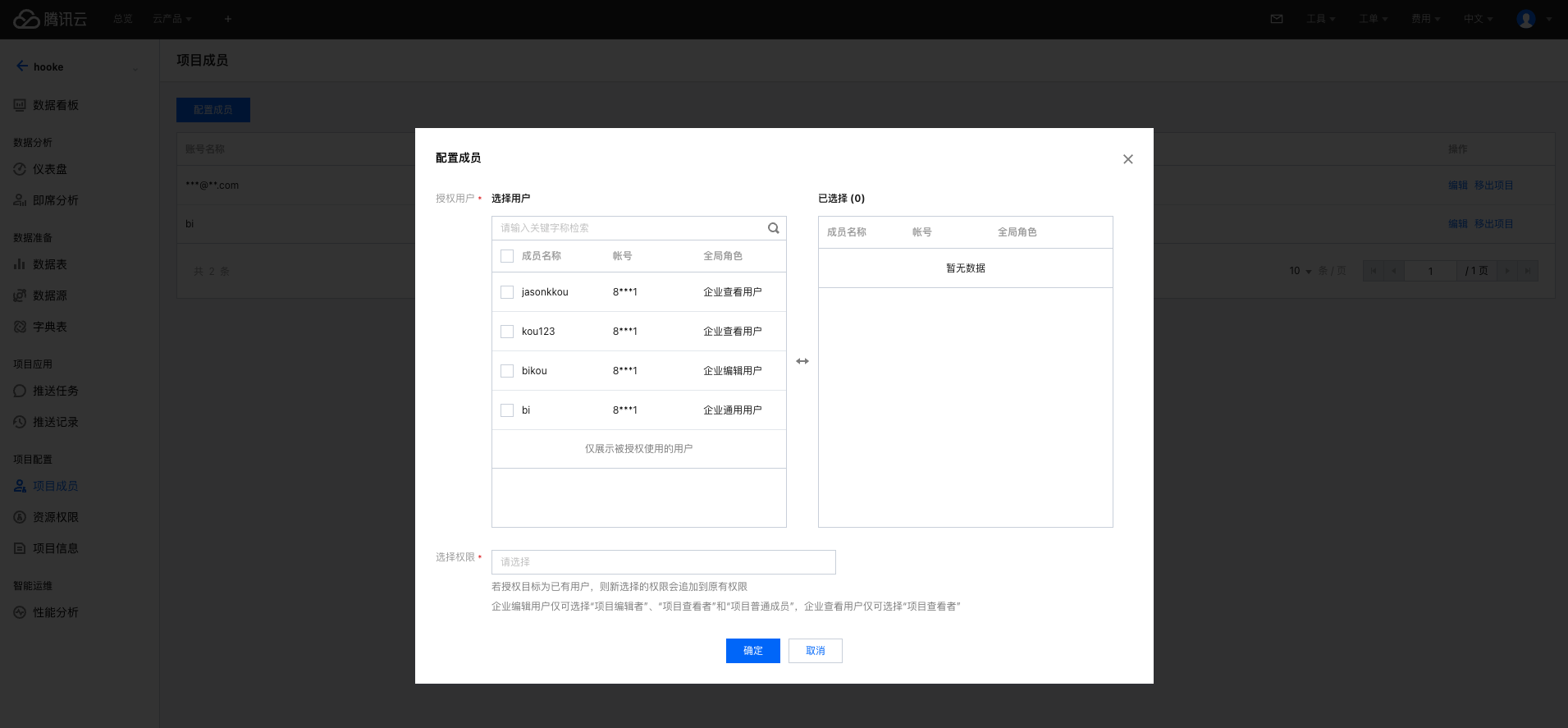Click 编辑 in the ***@**.com row
The height and width of the screenshot is (728, 1568).
pos(1458,185)
